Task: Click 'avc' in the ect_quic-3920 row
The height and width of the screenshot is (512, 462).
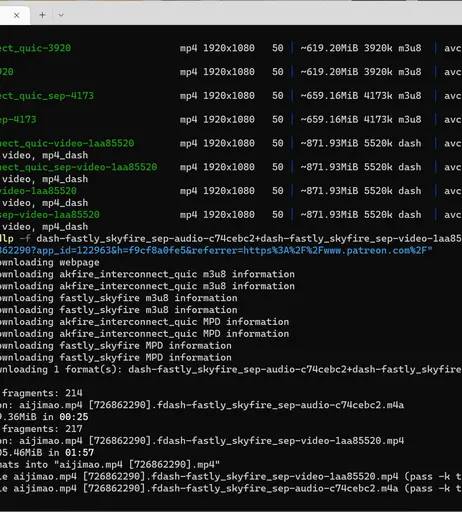Action: click(453, 48)
